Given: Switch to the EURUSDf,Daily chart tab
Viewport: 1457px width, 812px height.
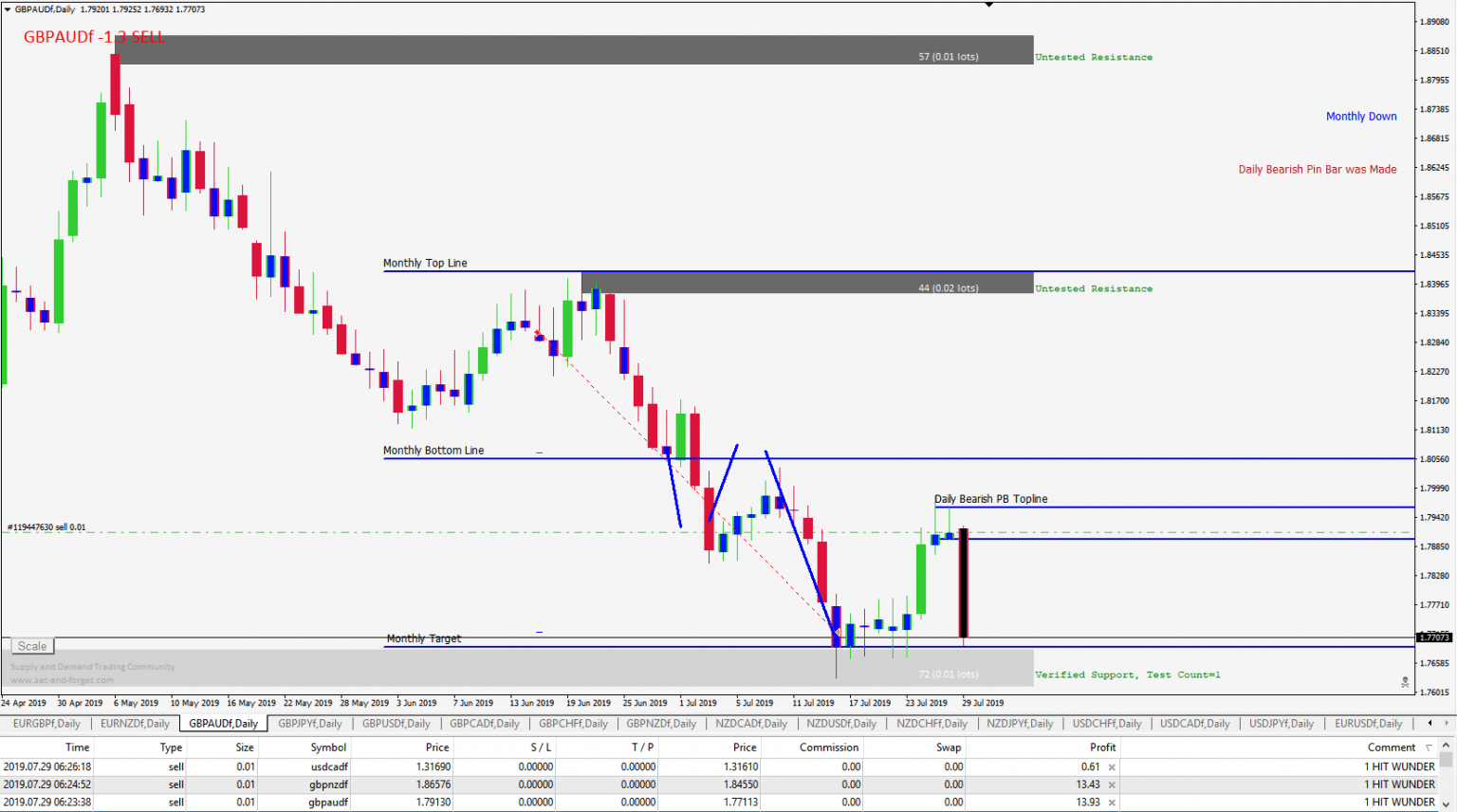Looking at the screenshot, I should pyautogui.click(x=1369, y=723).
